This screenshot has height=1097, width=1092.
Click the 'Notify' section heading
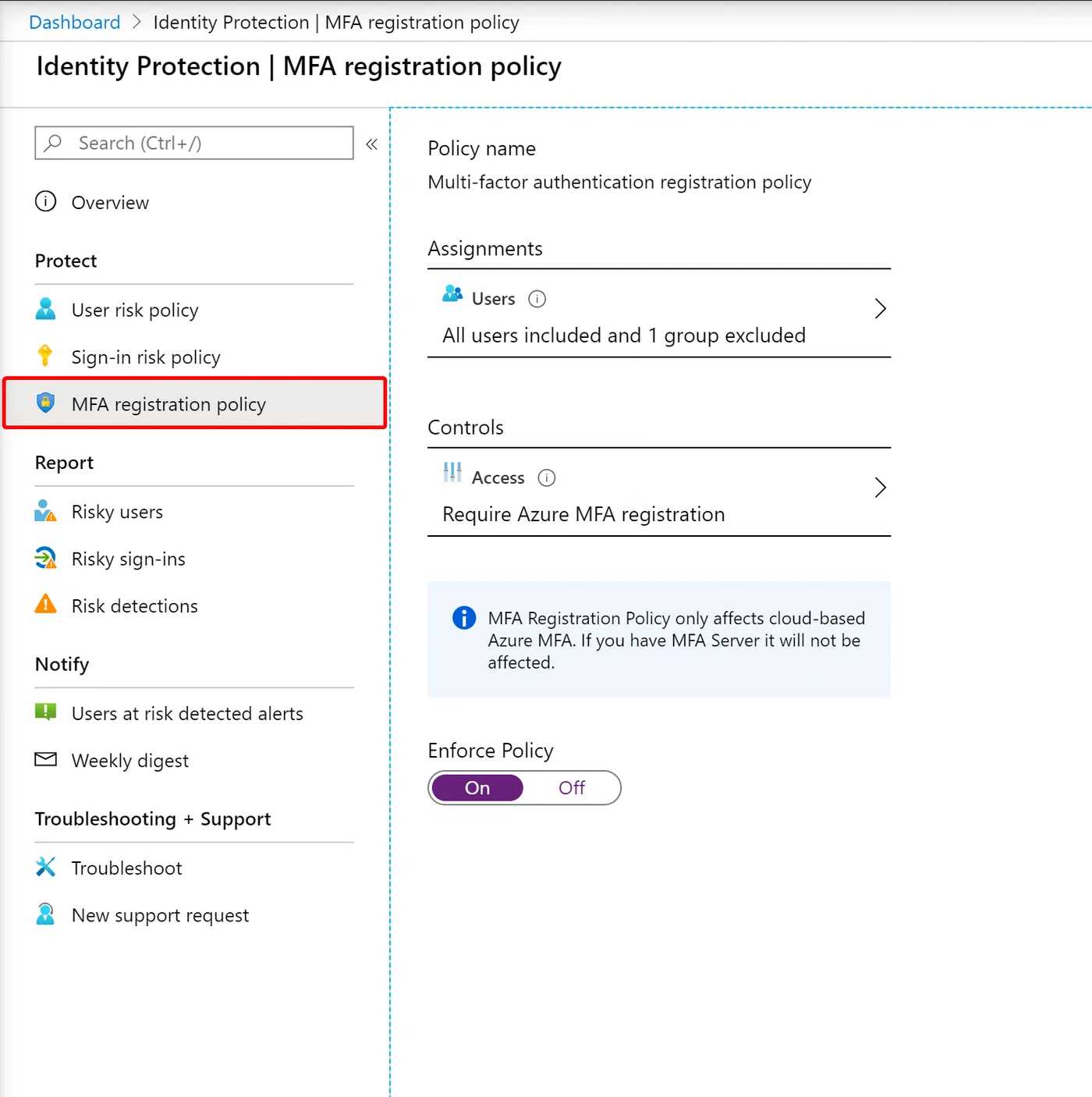(62, 664)
